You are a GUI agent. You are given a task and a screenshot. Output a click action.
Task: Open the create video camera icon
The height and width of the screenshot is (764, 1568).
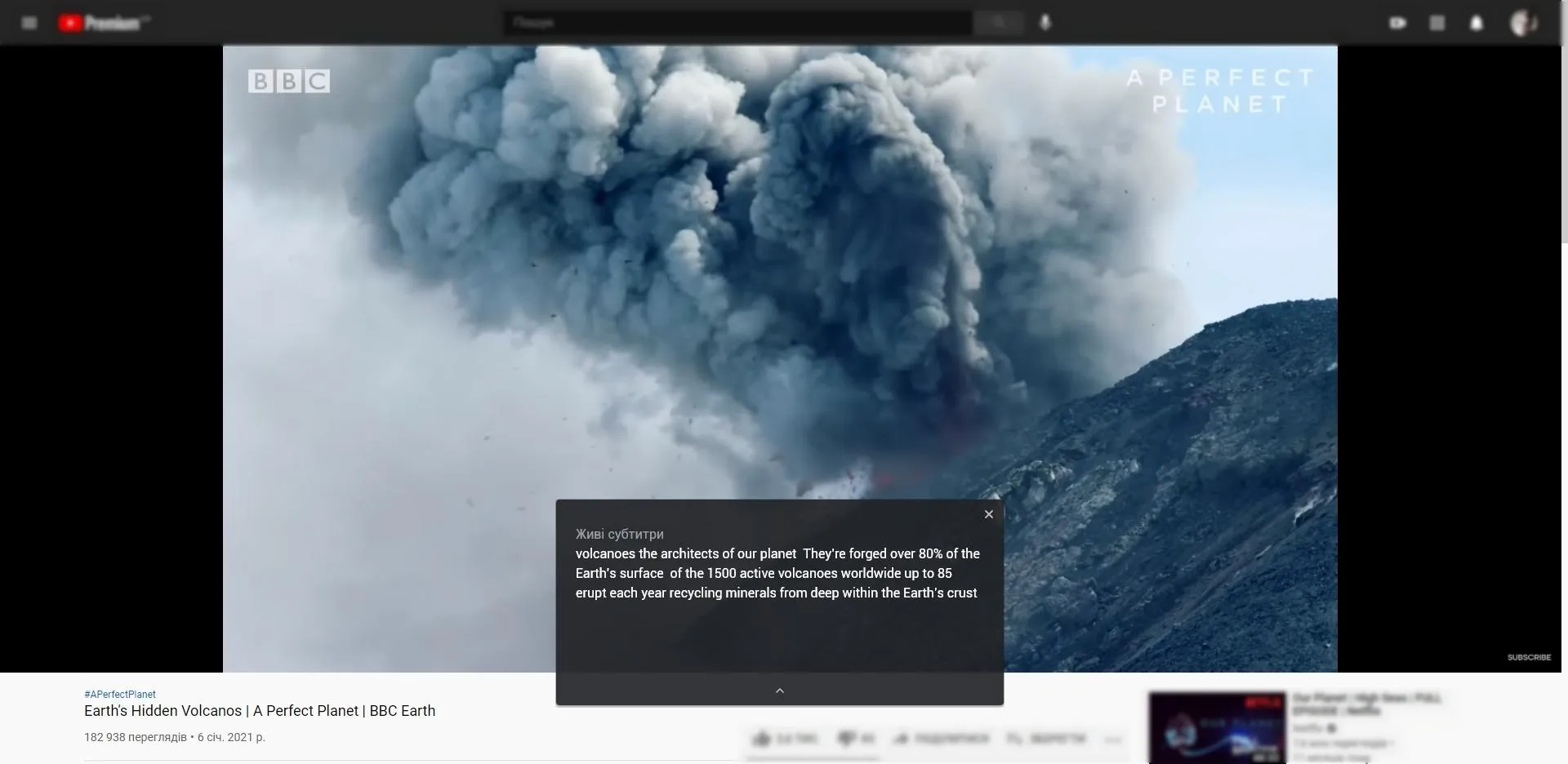(1398, 23)
